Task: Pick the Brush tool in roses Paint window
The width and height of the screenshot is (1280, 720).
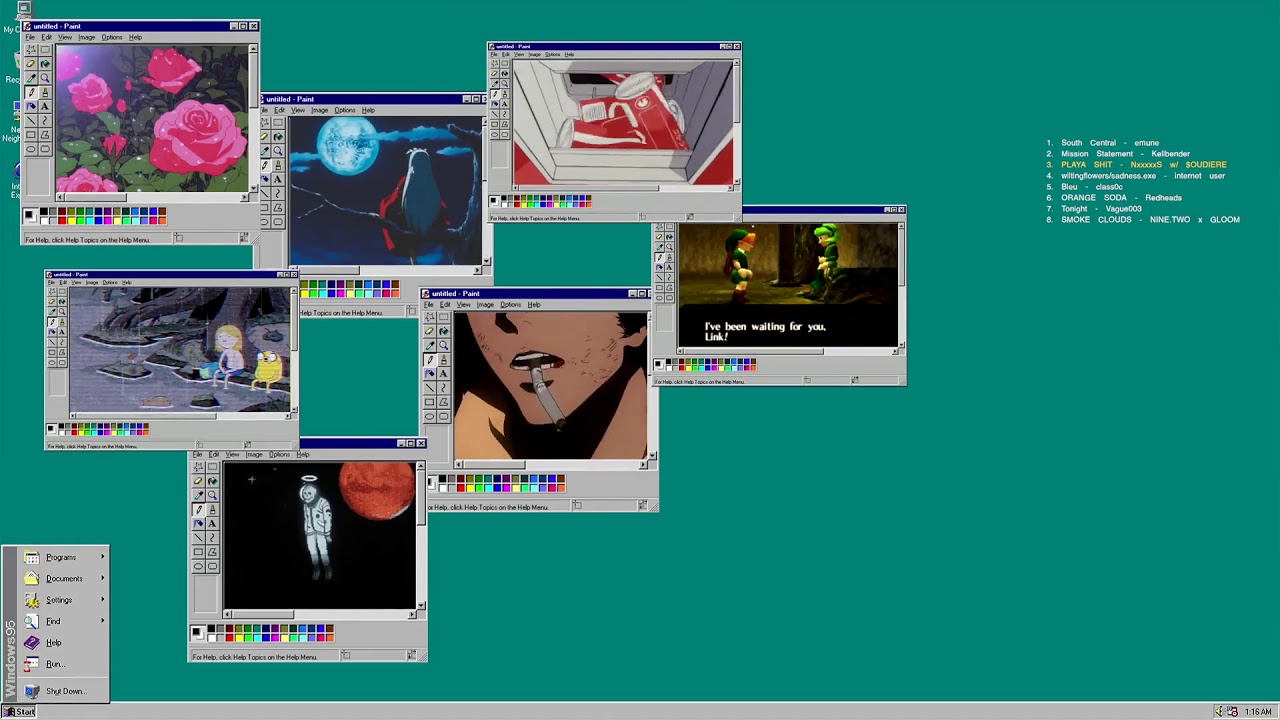Action: click(45, 92)
